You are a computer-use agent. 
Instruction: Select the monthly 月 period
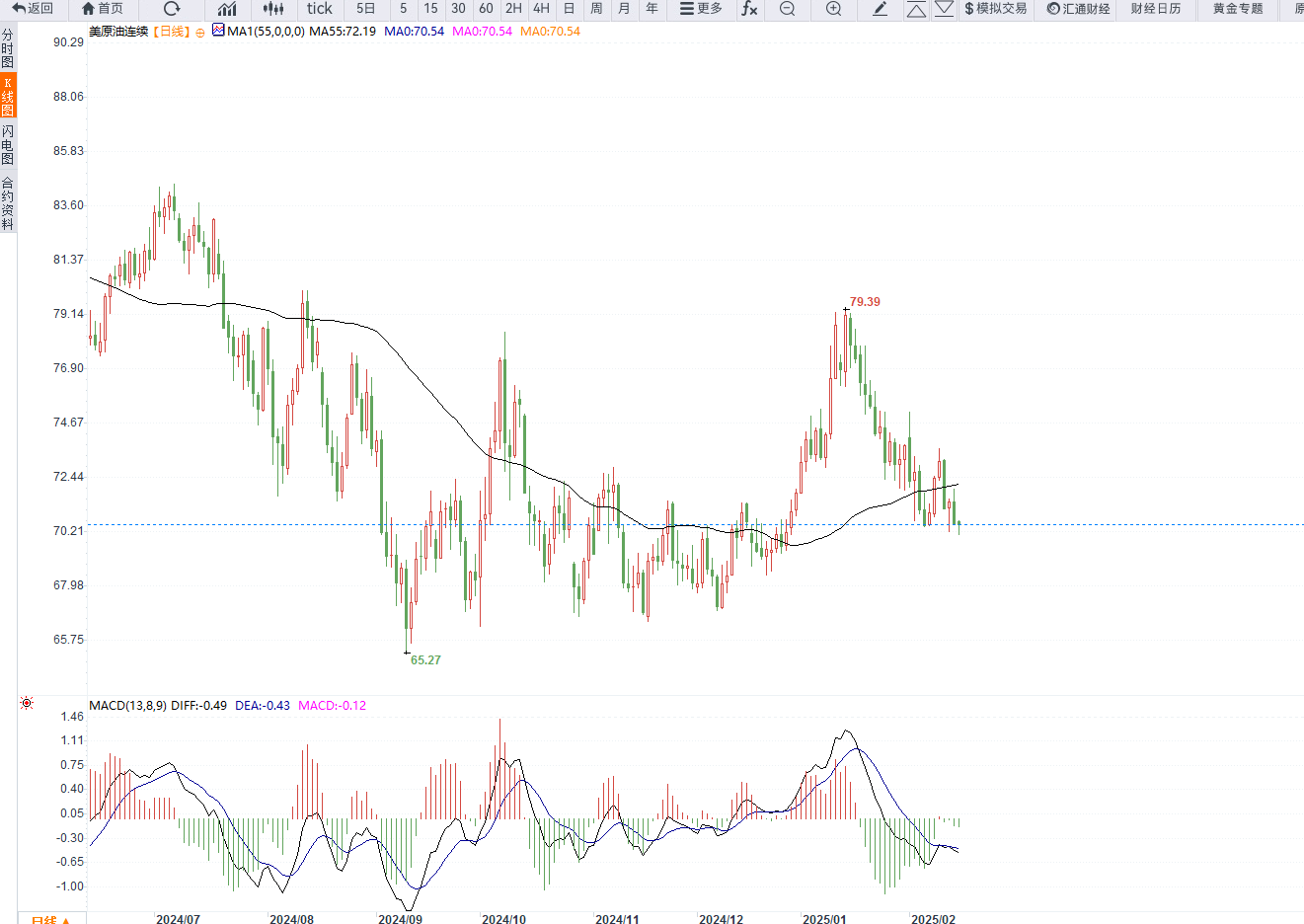[625, 9]
